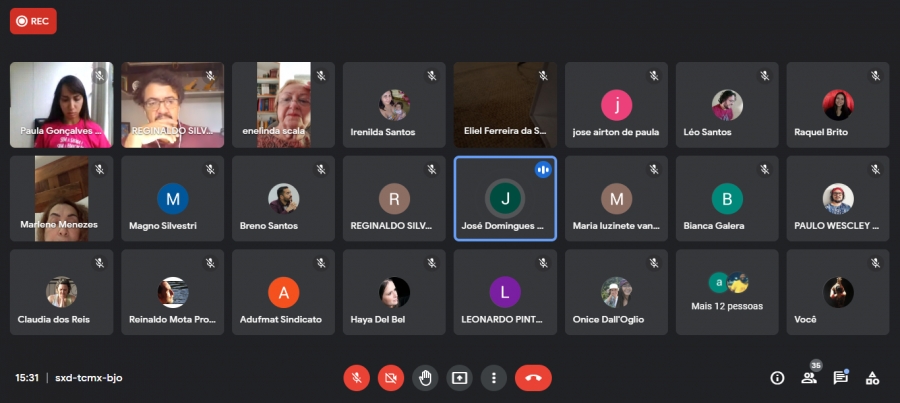Screen dimensions: 900x403
Task: Click Adufmat Sindicato orange A avatar
Action: click(284, 292)
